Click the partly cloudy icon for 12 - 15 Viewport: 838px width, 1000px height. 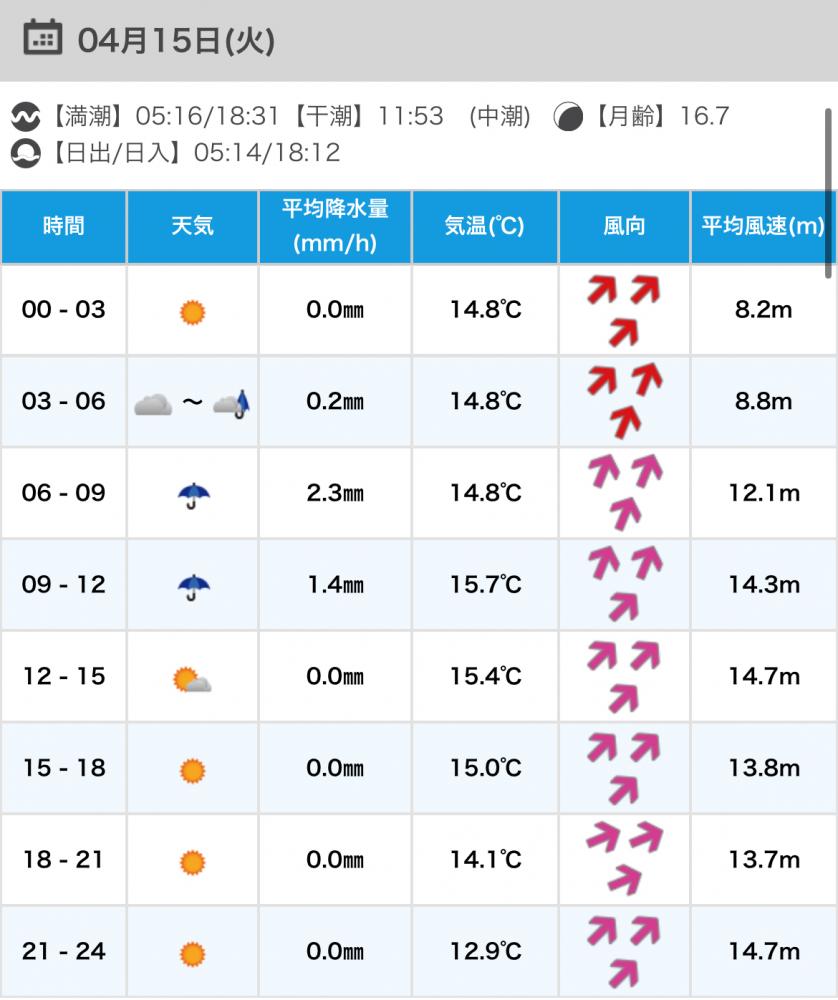(192, 681)
